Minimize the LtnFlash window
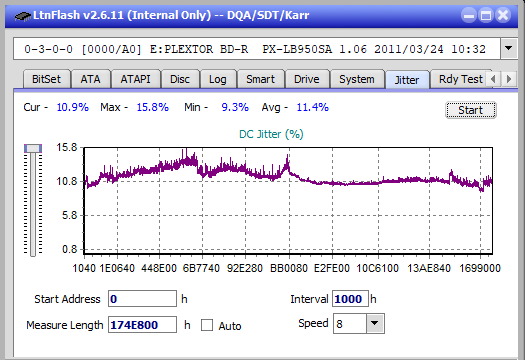525x360 pixels. tap(469, 15)
